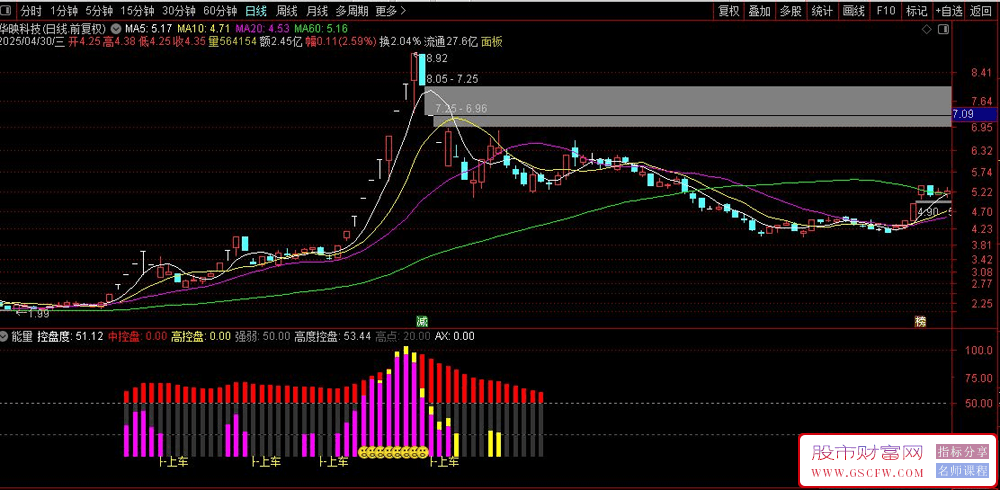
Task: Click the first yellow smiley signal icon
Action: [x=365, y=453]
